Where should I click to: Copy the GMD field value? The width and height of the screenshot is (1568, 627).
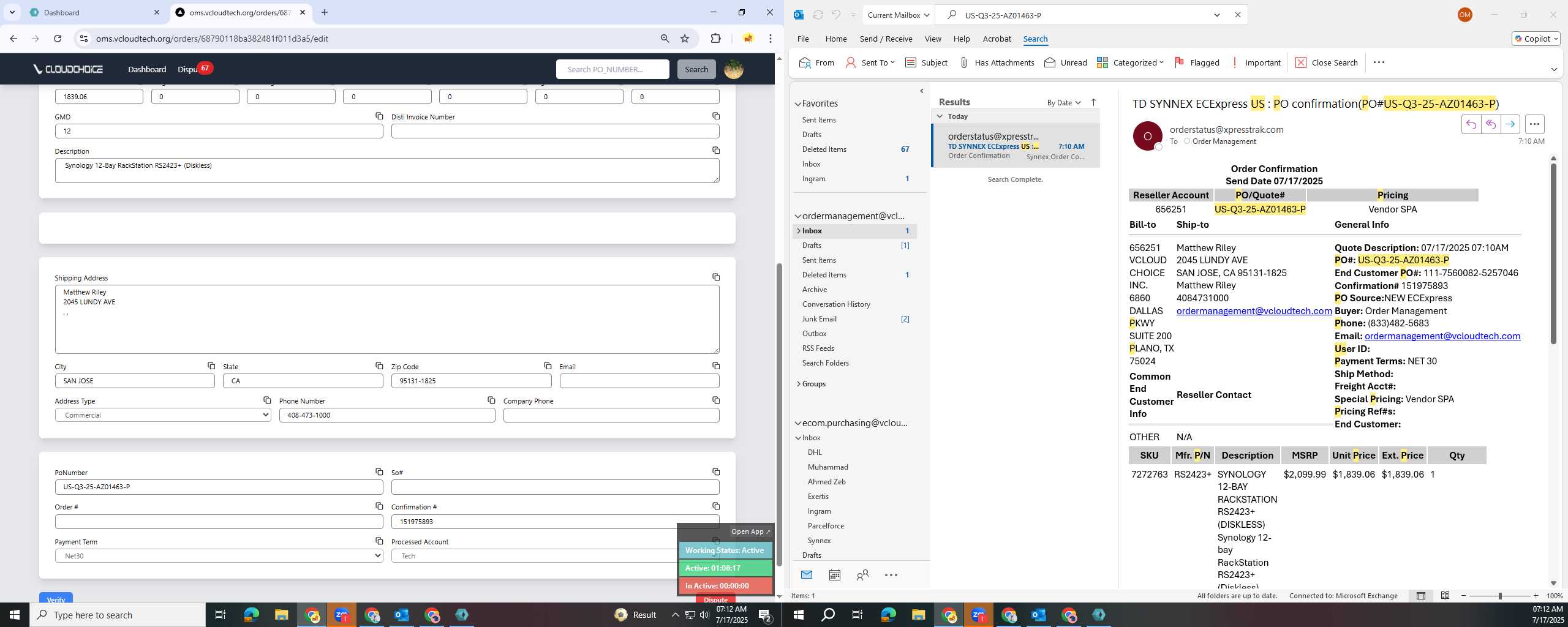coord(379,116)
